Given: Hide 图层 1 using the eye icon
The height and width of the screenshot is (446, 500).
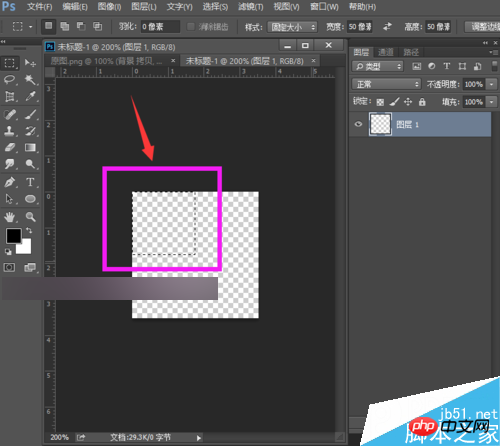Looking at the screenshot, I should click(358, 124).
